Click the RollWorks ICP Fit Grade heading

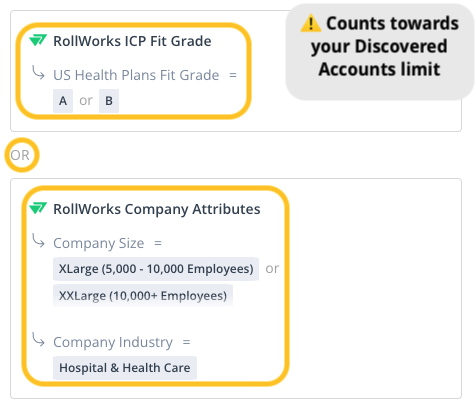pyautogui.click(x=132, y=41)
